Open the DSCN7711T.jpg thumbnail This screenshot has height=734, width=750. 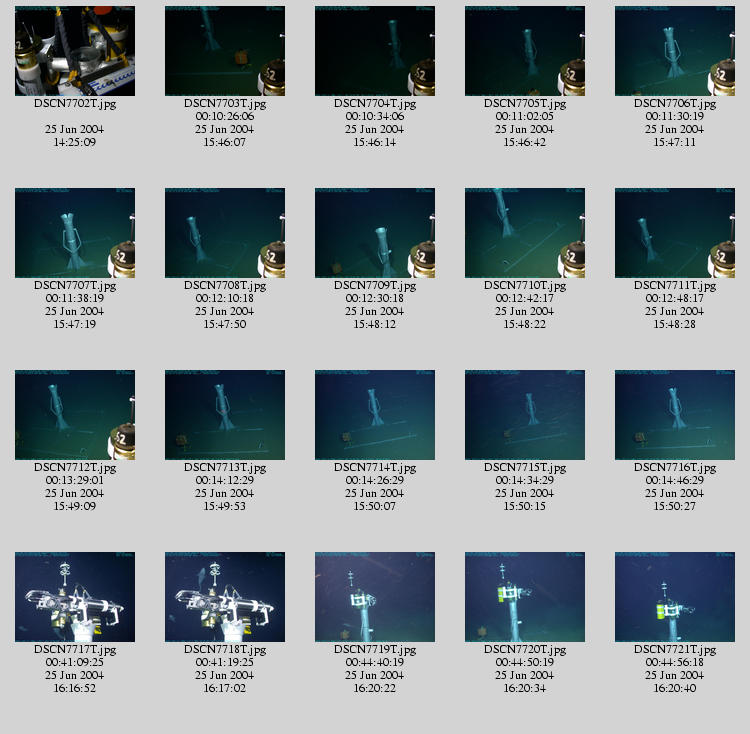[x=675, y=233]
